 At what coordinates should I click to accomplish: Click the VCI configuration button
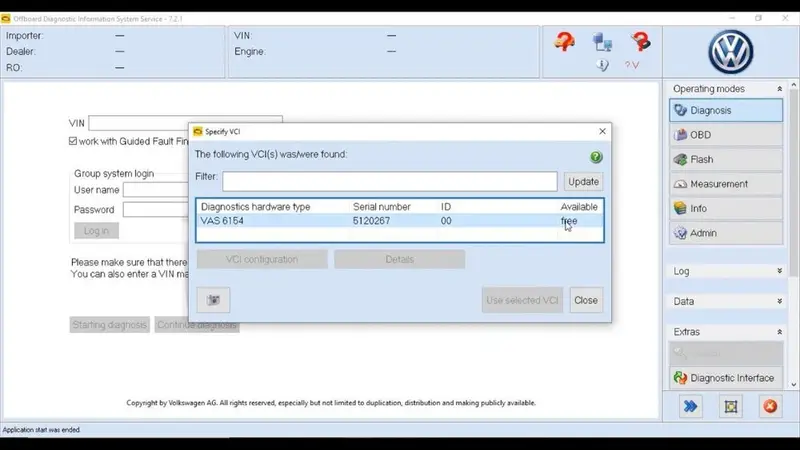[262, 259]
